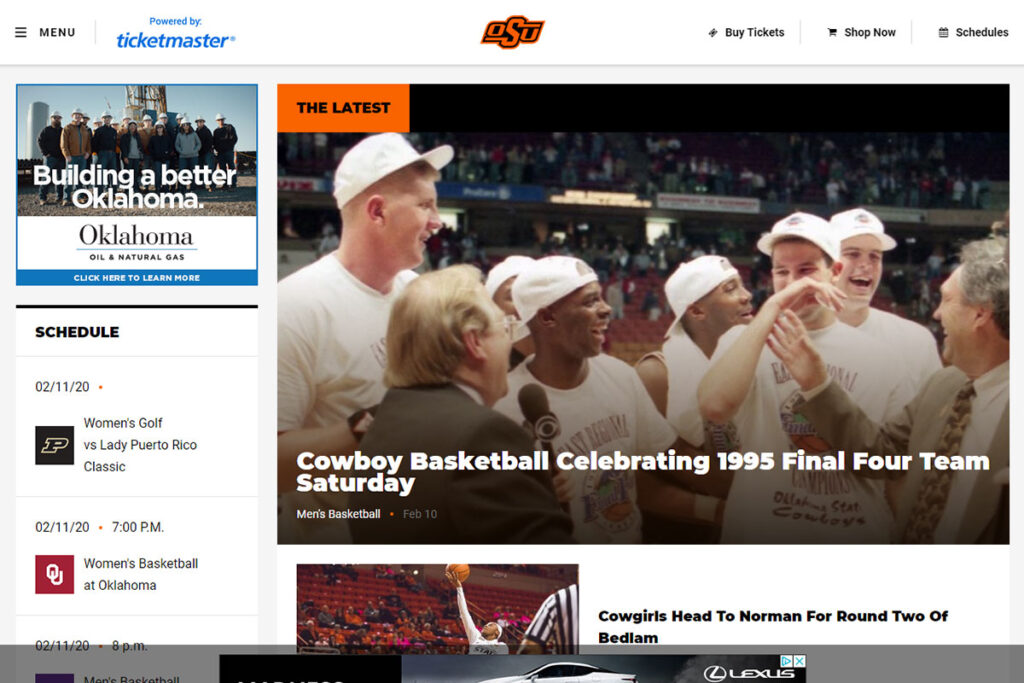This screenshot has width=1024, height=683.
Task: Click Men's Basketball tag under headline
Action: coord(338,514)
